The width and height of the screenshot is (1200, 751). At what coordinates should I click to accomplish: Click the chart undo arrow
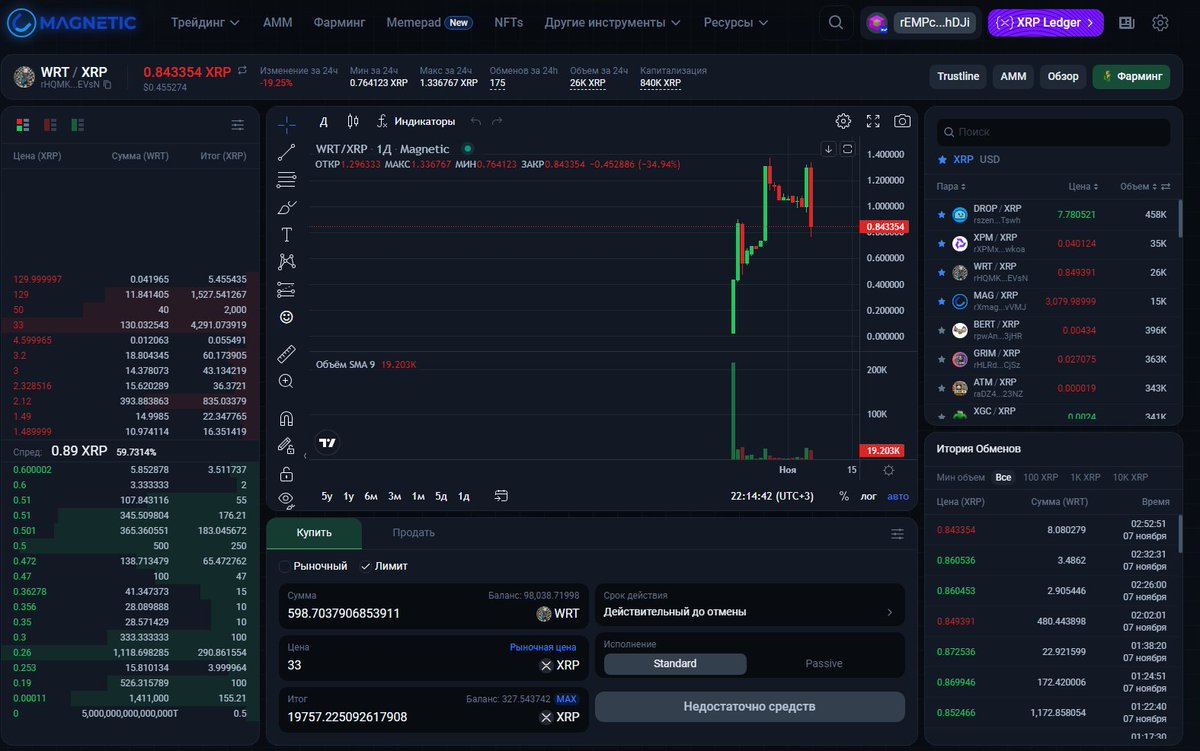476,121
